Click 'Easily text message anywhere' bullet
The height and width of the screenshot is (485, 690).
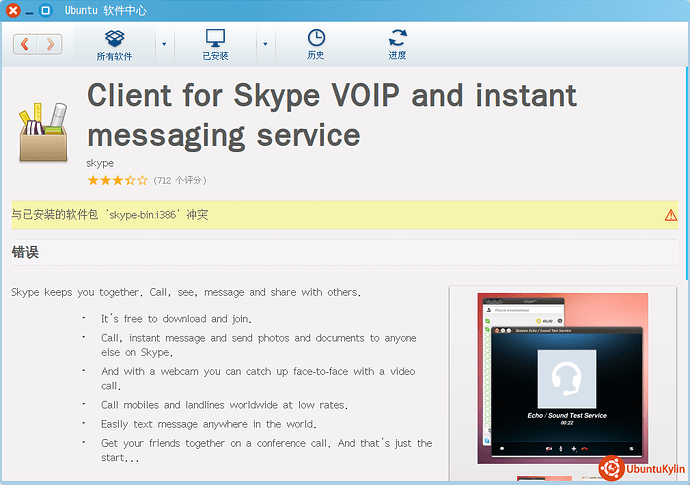tap(209, 424)
